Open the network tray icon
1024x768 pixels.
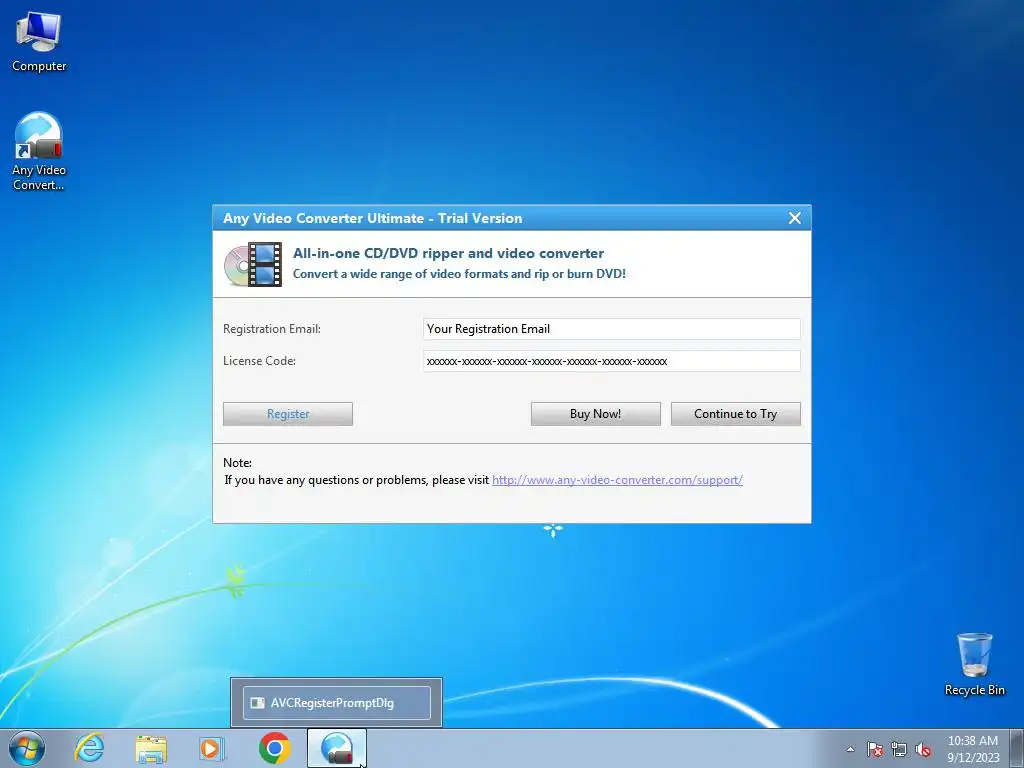click(x=899, y=749)
